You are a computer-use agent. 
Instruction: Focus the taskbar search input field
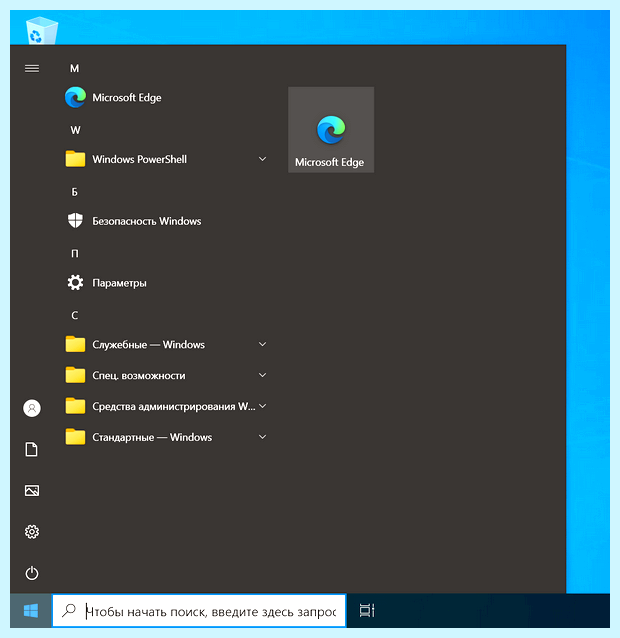click(199, 611)
